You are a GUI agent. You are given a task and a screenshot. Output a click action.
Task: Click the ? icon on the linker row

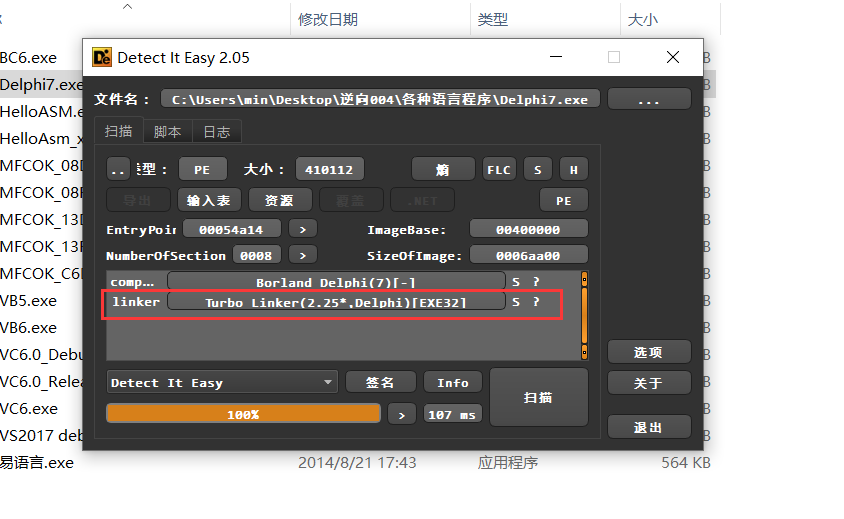pos(536,301)
